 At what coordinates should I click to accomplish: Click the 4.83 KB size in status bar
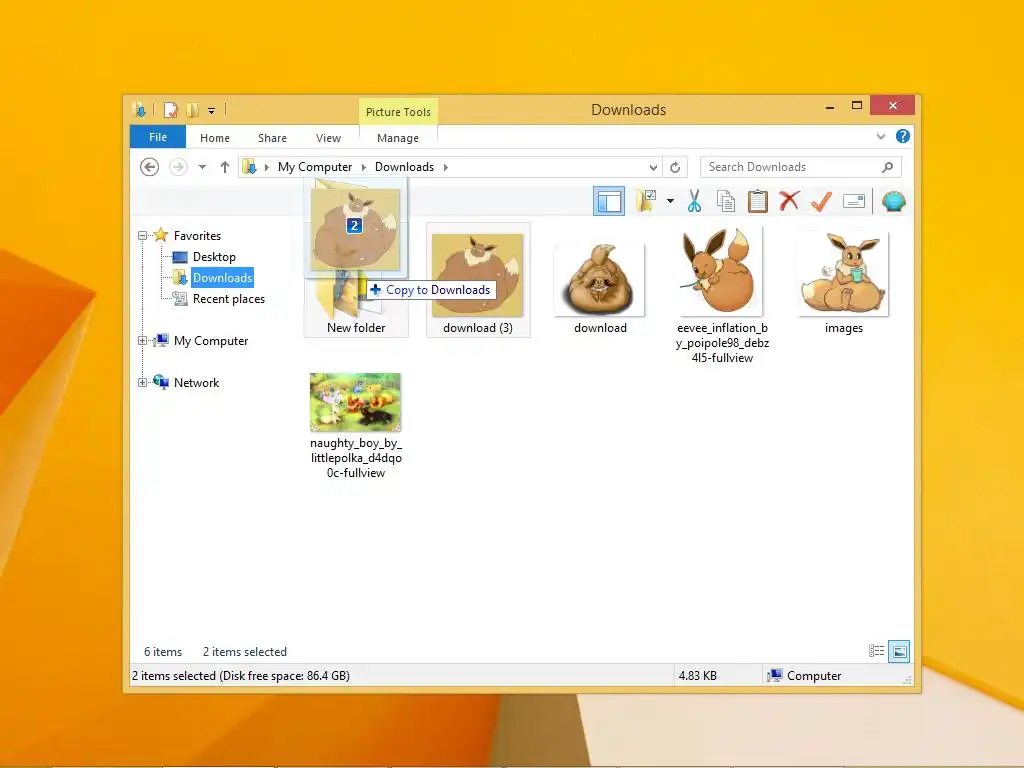pos(697,676)
